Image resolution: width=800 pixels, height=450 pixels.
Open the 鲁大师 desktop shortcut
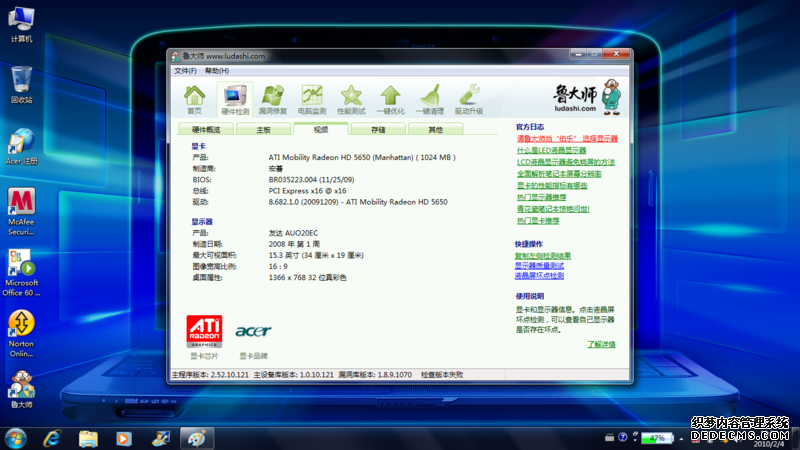click(21, 390)
